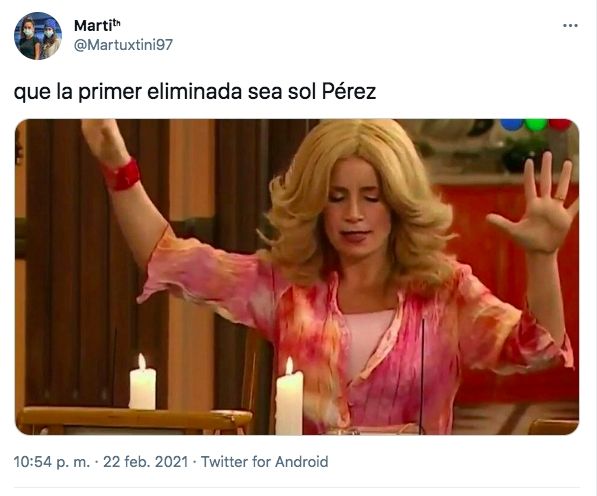This screenshot has height=496, width=597.
Task: Click the 'Twitter for Android' source link
Action: point(264,462)
